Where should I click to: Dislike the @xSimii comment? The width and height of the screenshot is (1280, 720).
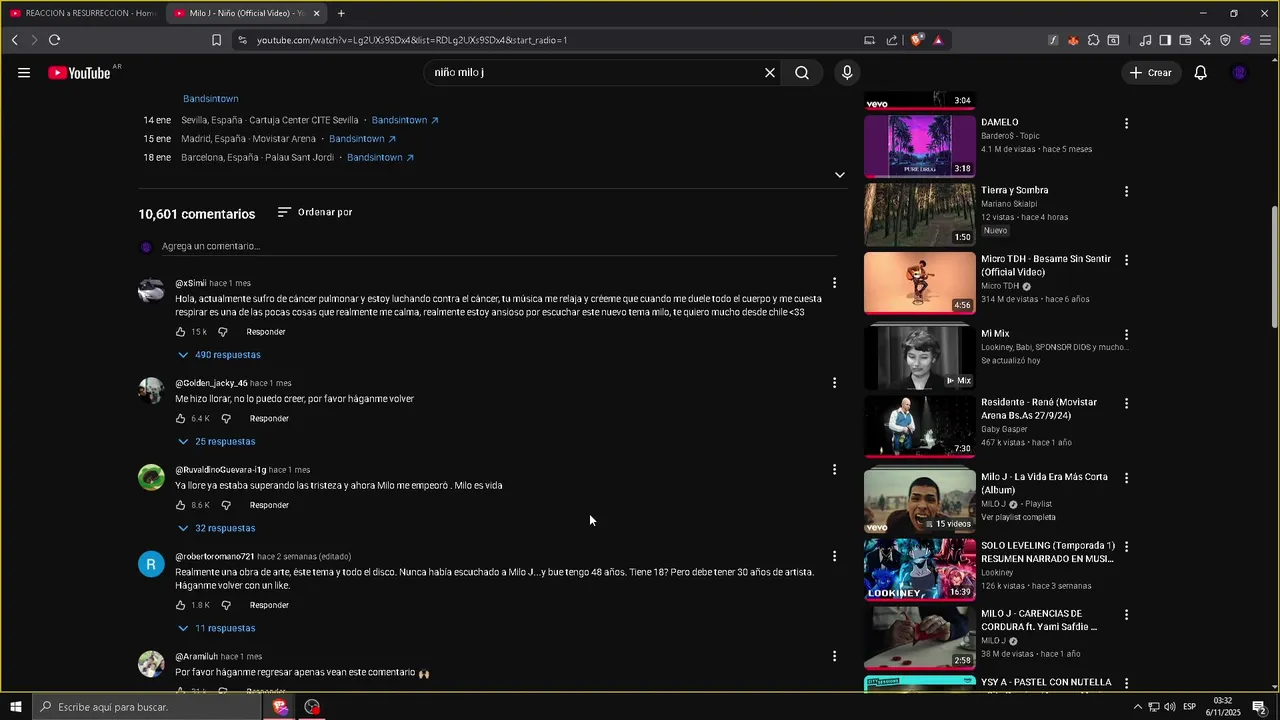(x=223, y=332)
